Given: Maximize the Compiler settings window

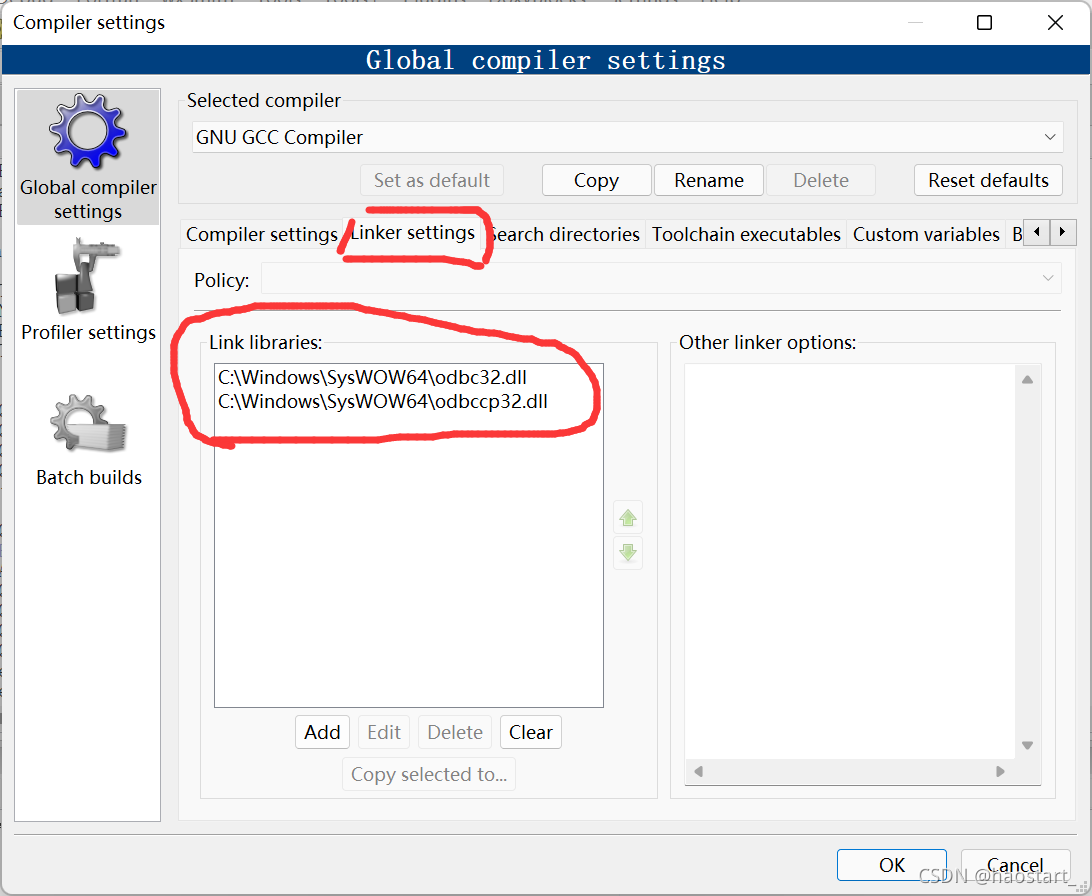Looking at the screenshot, I should click(x=985, y=22).
